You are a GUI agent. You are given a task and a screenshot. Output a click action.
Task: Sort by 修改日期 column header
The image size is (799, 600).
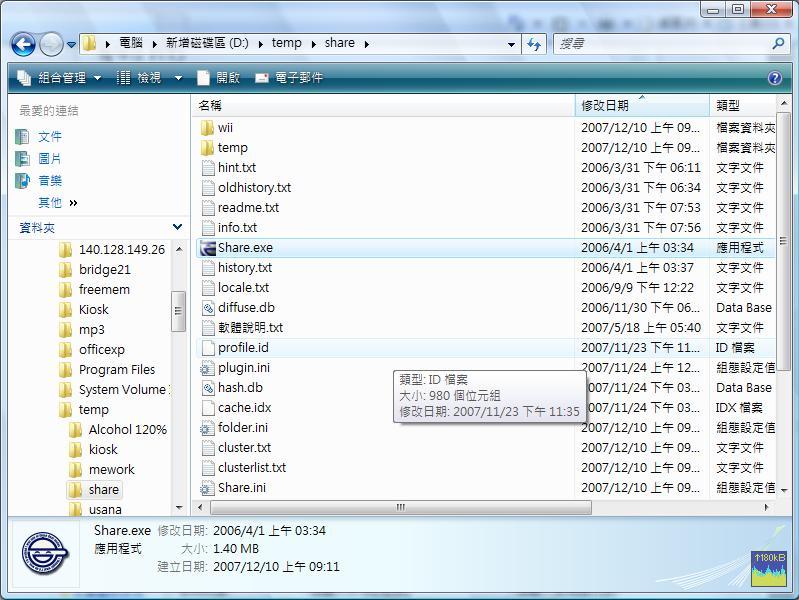642,105
